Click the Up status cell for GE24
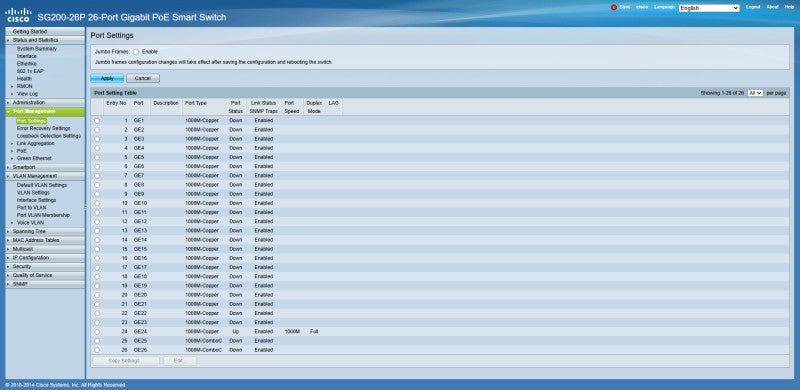The image size is (800, 390). point(236,332)
